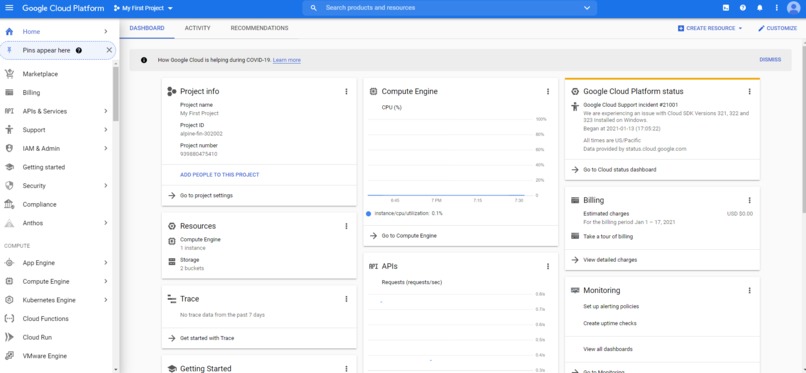Click the Customize button
Viewport: 806px width, 373px height.
777,28
